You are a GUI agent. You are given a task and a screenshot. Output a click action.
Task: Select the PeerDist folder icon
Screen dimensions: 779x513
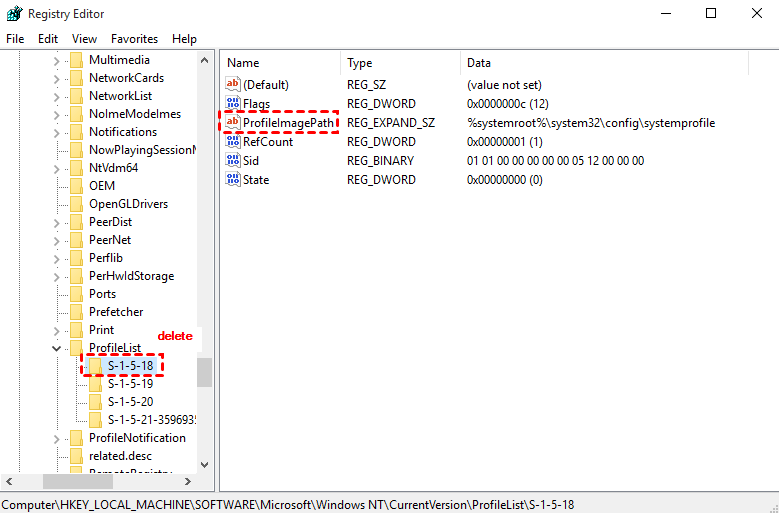pos(77,222)
